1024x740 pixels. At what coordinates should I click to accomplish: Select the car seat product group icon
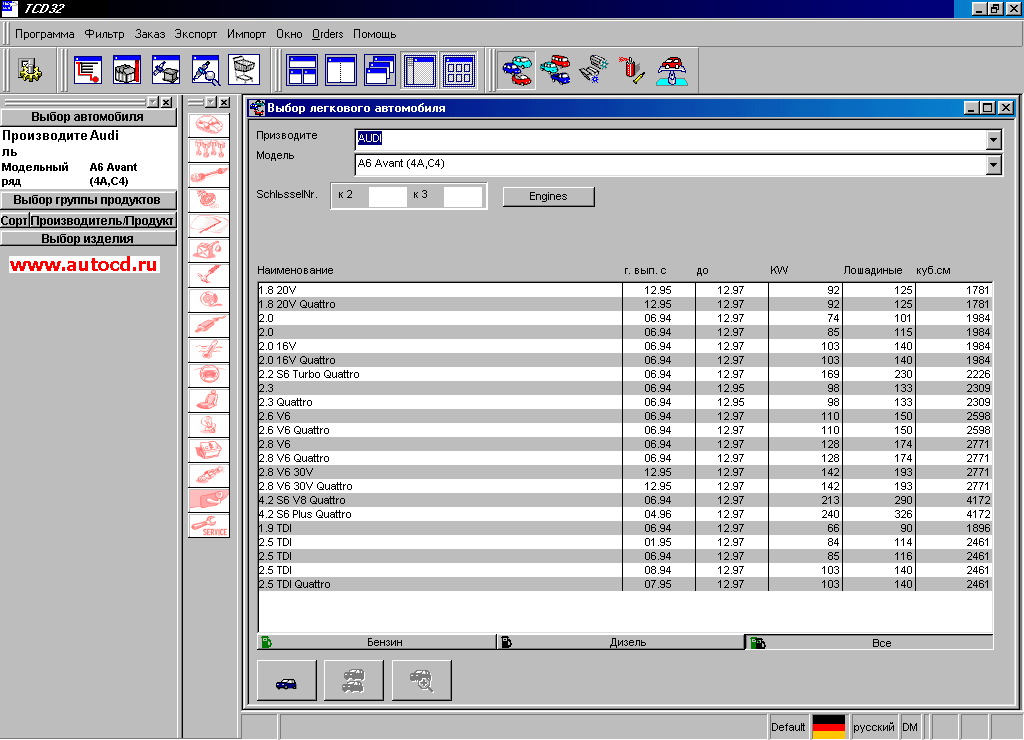[x=209, y=400]
